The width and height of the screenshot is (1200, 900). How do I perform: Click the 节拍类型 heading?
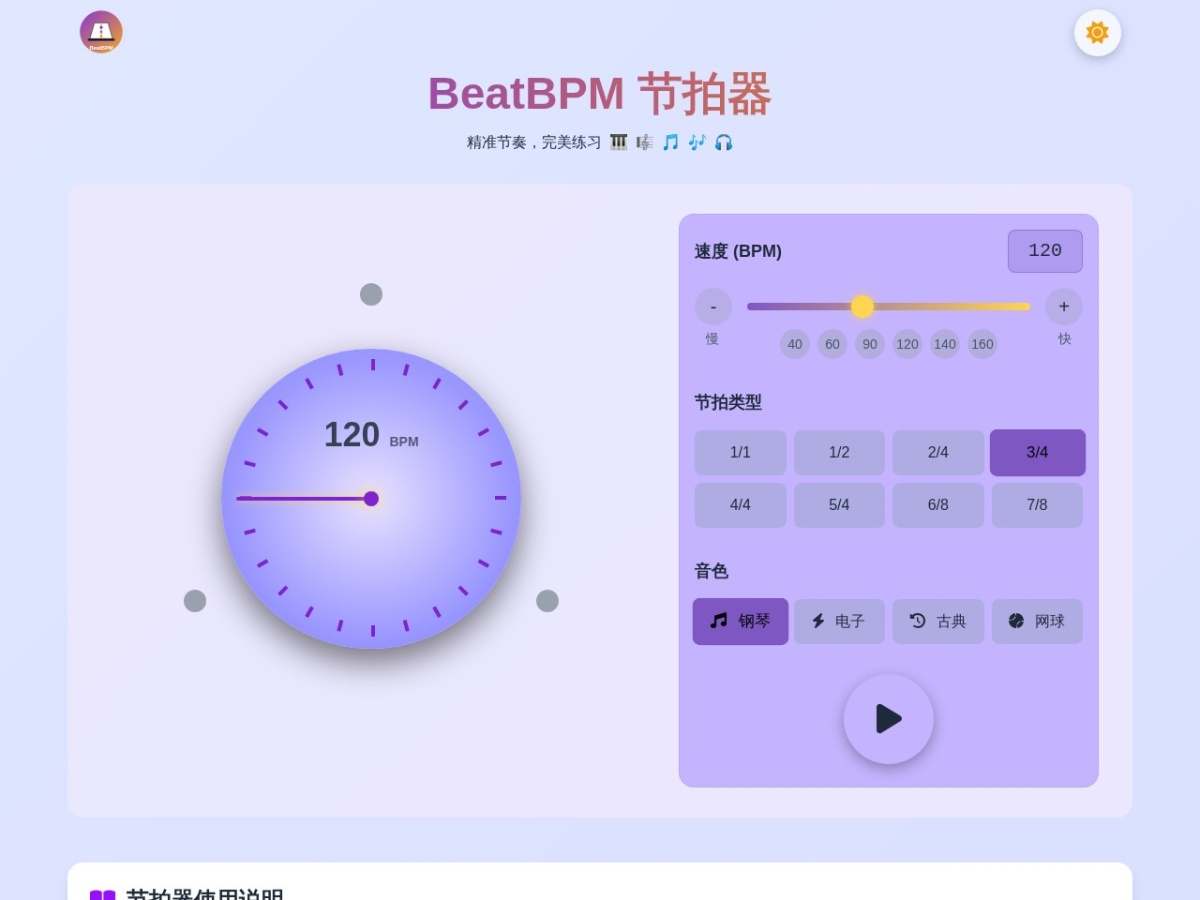(728, 402)
